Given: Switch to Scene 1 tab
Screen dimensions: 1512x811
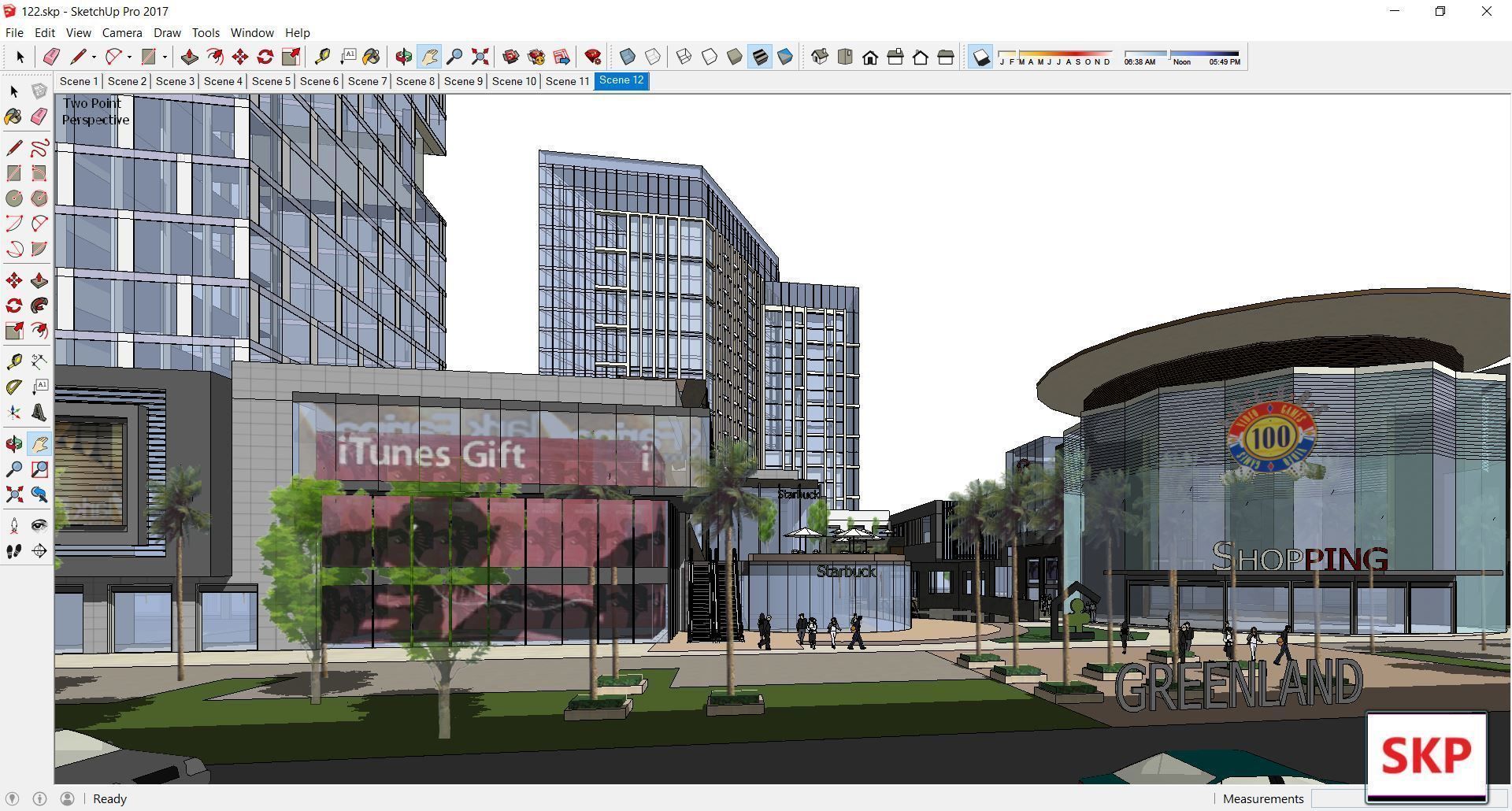Looking at the screenshot, I should [x=79, y=81].
